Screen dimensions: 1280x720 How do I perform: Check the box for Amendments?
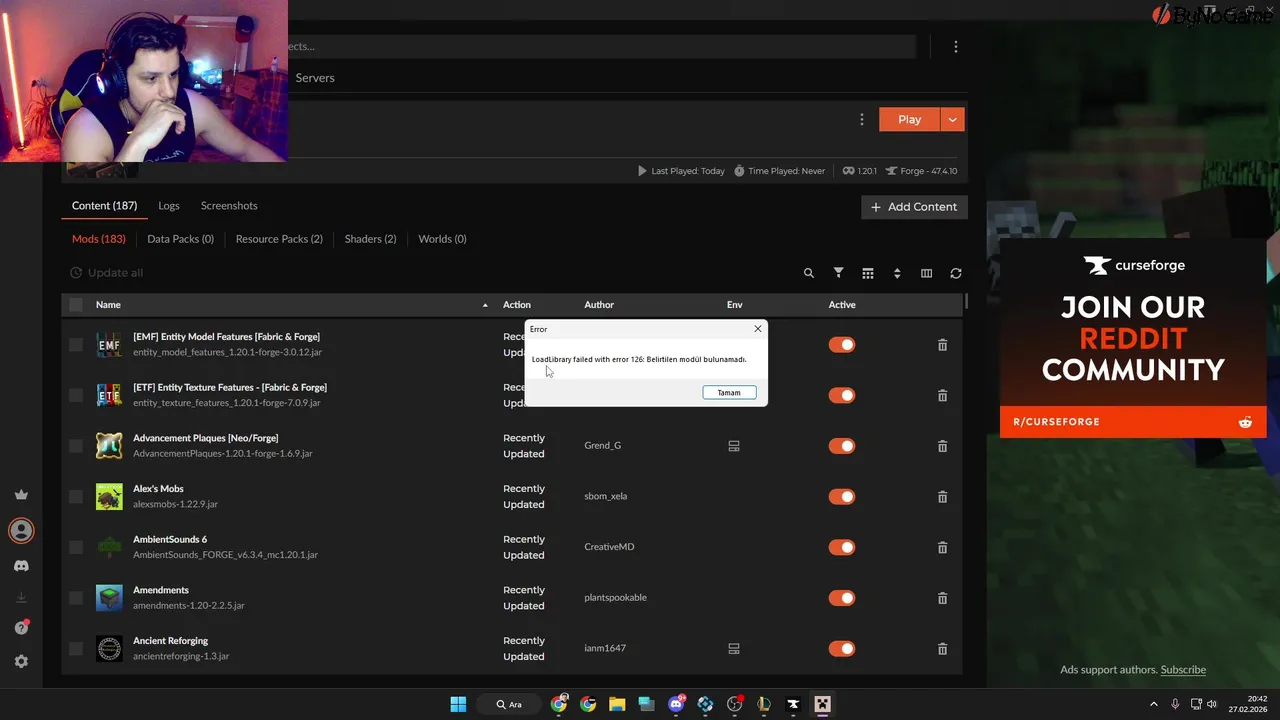pos(76,598)
